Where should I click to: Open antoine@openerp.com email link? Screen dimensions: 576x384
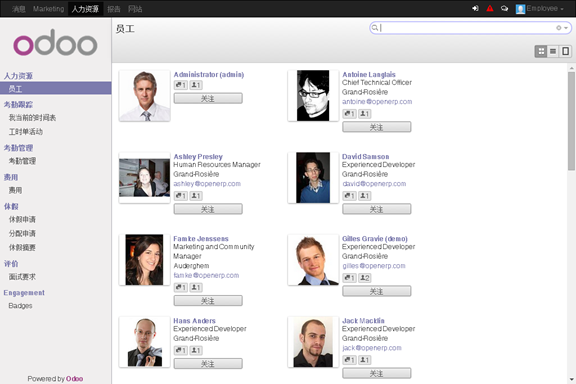point(377,102)
